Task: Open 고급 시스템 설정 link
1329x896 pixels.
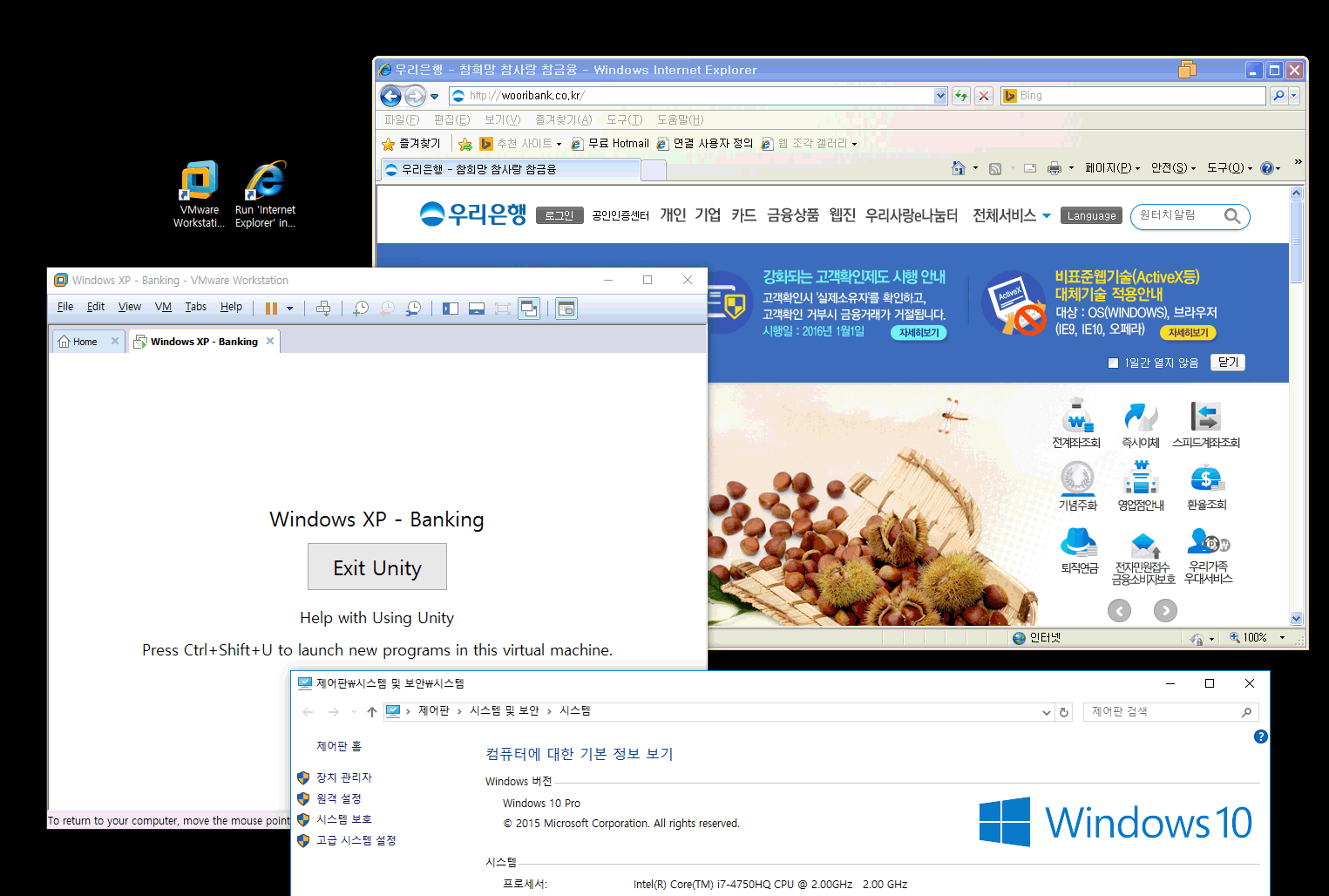Action: [x=356, y=840]
